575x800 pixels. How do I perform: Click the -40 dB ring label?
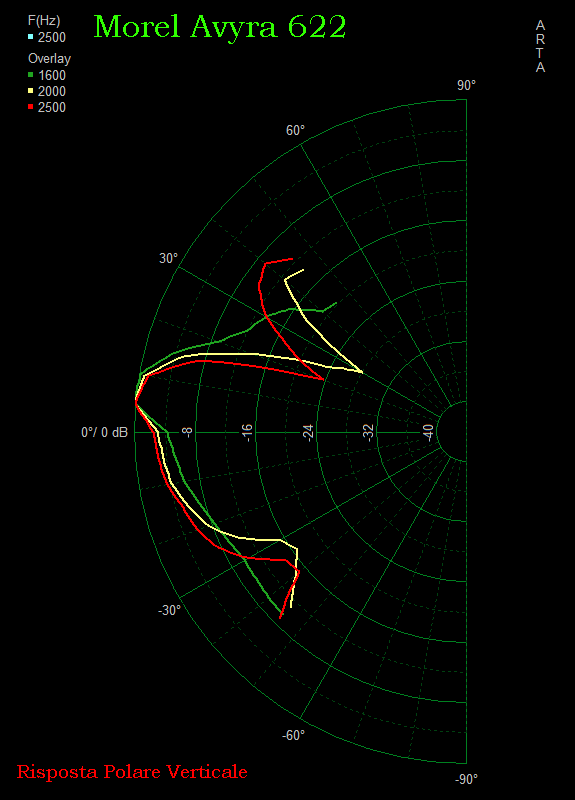click(429, 433)
